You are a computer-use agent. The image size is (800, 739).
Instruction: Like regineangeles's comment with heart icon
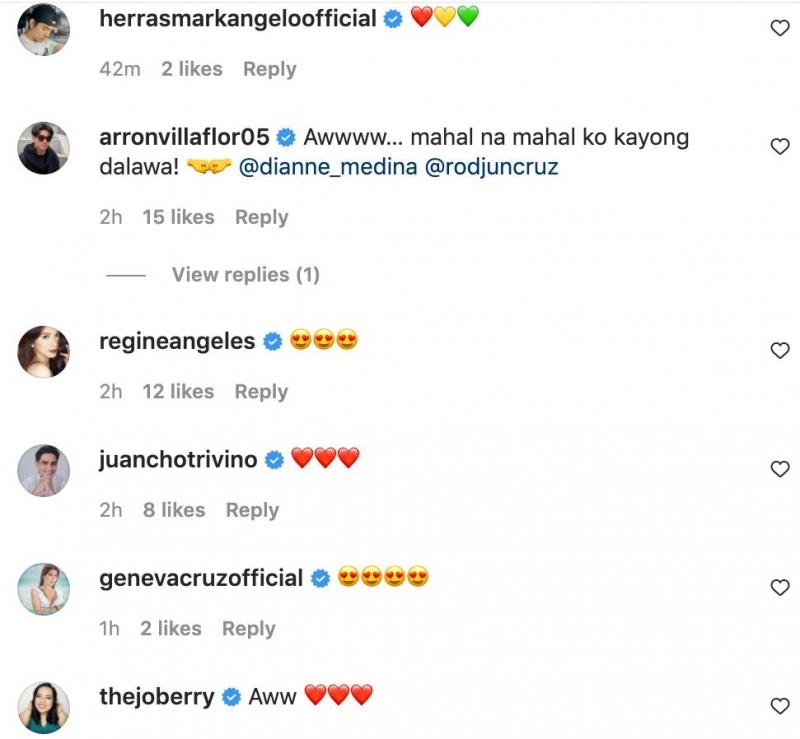780,351
